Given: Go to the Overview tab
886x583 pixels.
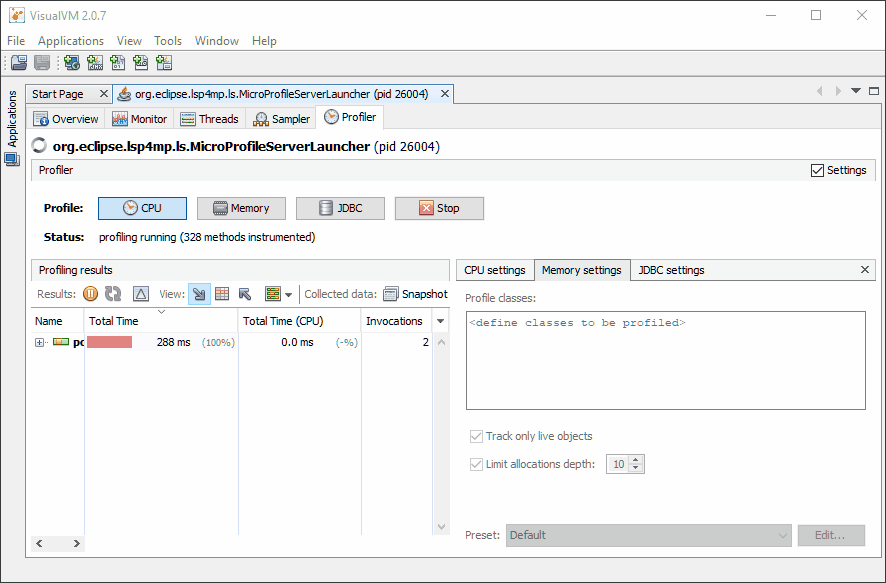Looking at the screenshot, I should (x=66, y=119).
